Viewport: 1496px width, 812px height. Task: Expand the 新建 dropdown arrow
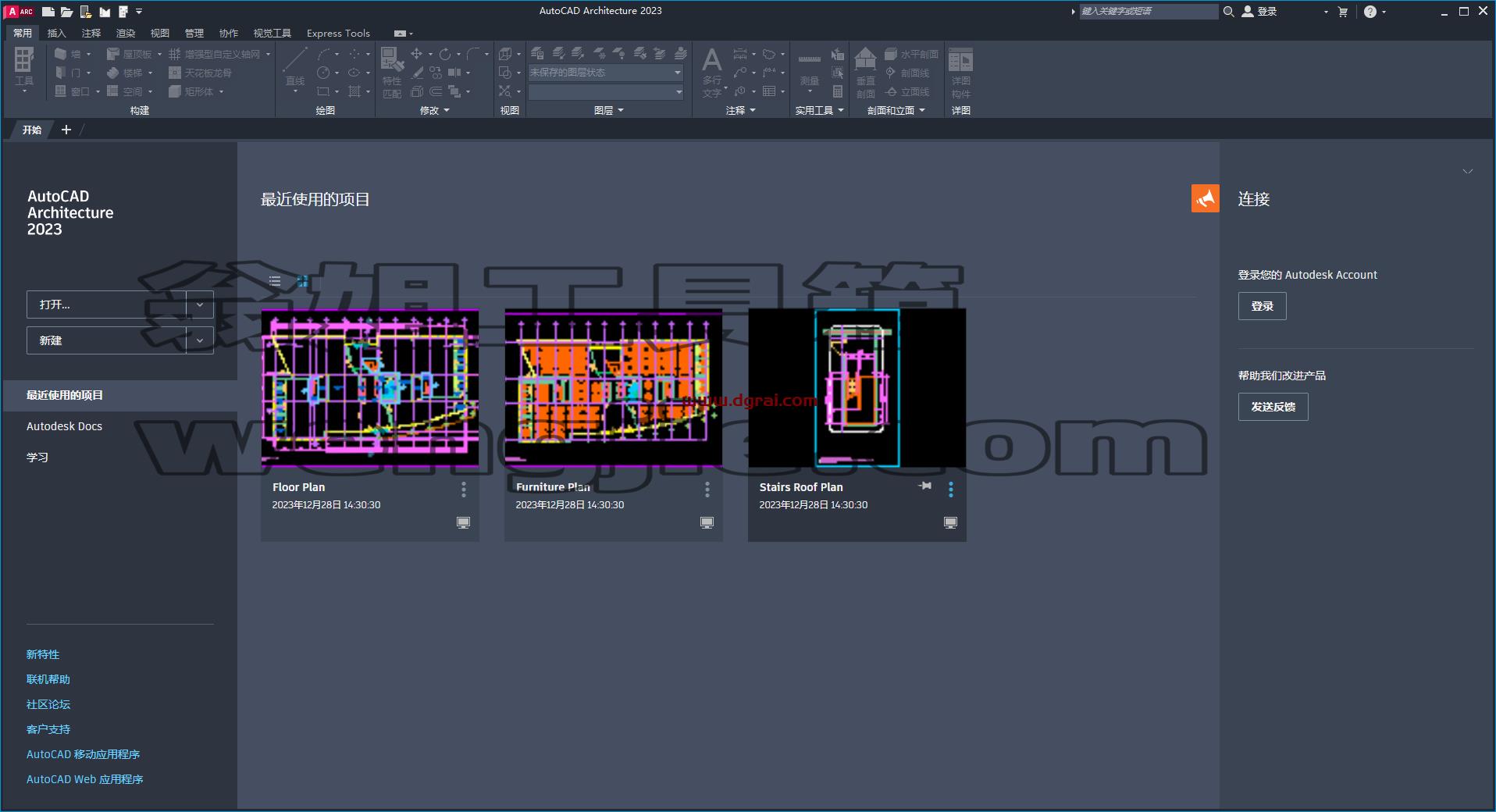(x=200, y=340)
